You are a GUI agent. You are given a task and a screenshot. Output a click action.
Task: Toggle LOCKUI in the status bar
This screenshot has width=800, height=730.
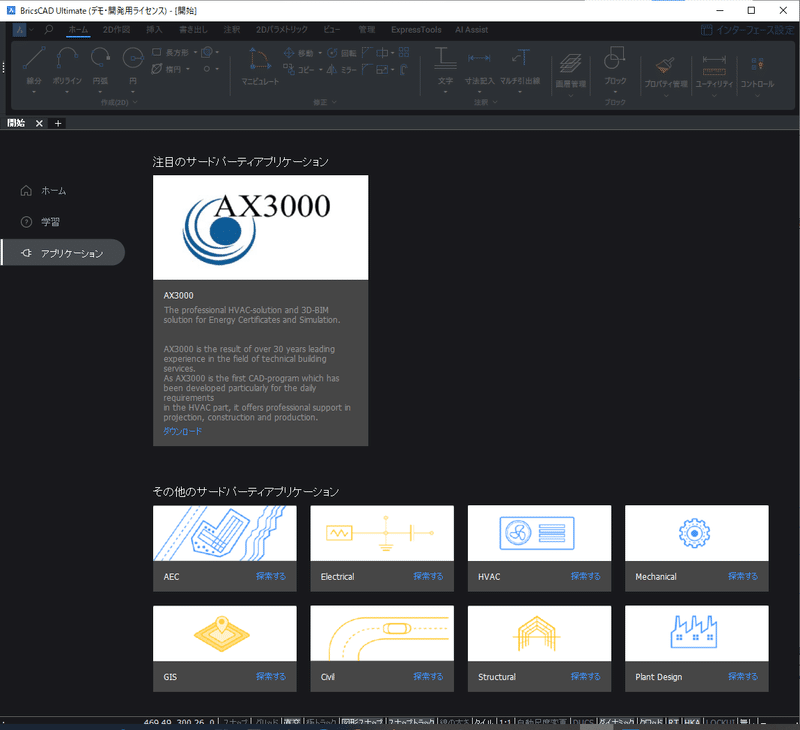tap(720, 722)
